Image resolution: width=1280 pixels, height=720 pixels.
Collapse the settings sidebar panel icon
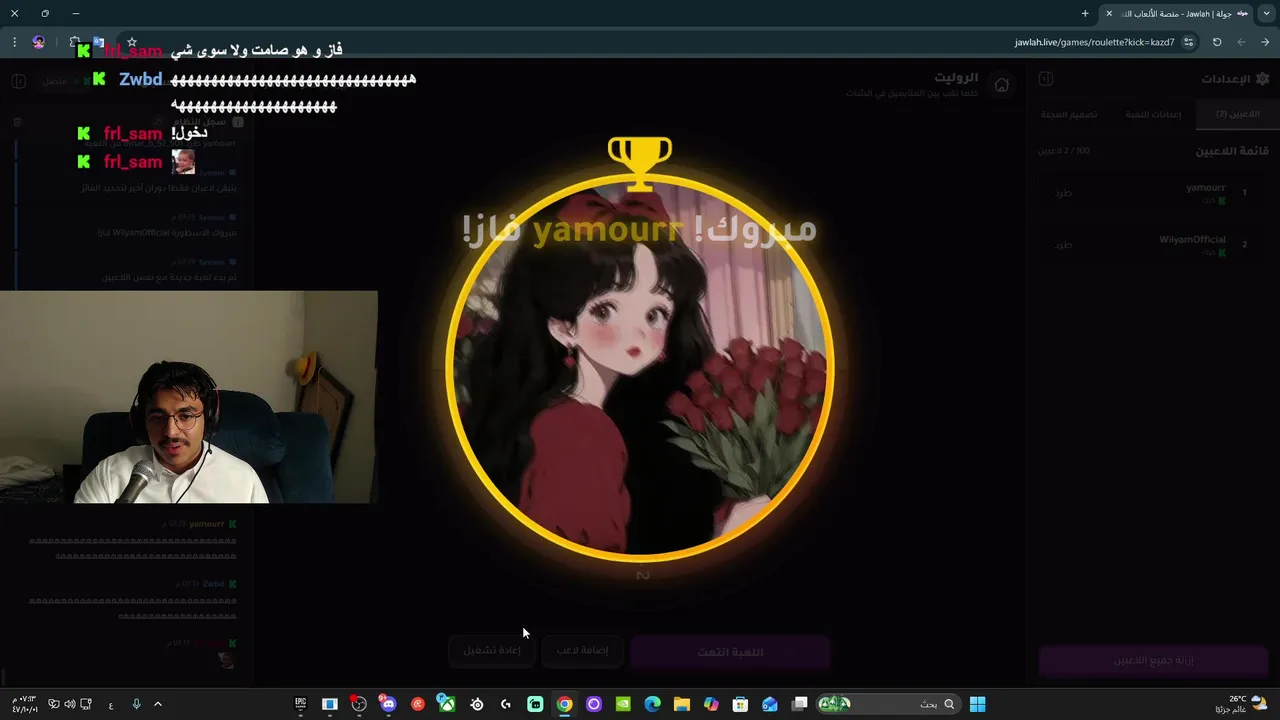[1046, 78]
